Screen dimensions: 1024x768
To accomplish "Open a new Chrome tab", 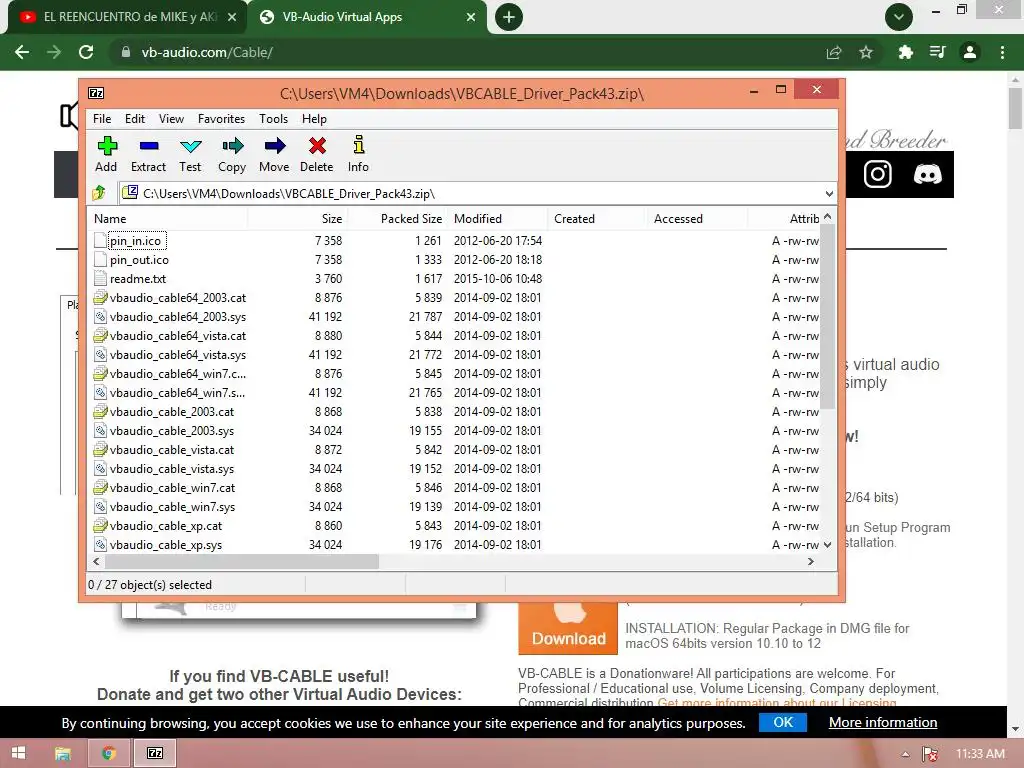I will (x=509, y=17).
